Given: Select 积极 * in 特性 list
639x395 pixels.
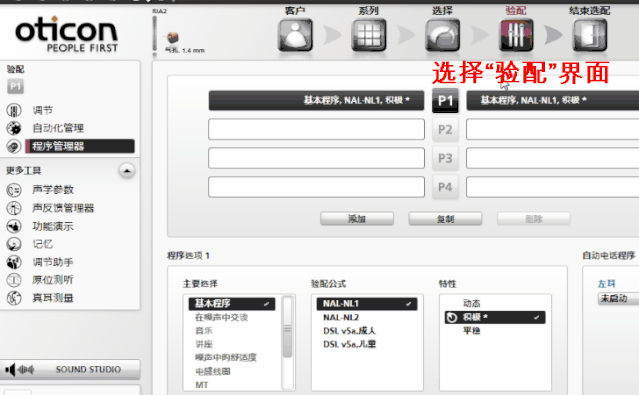Looking at the screenshot, I should tap(495, 317).
